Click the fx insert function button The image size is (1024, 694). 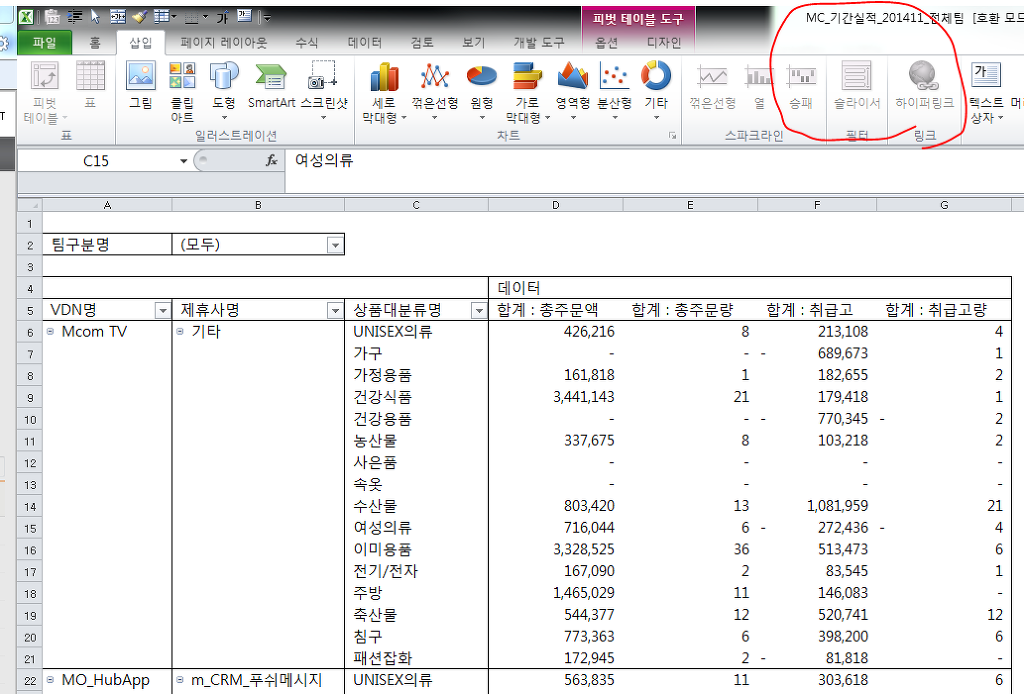pos(271,160)
